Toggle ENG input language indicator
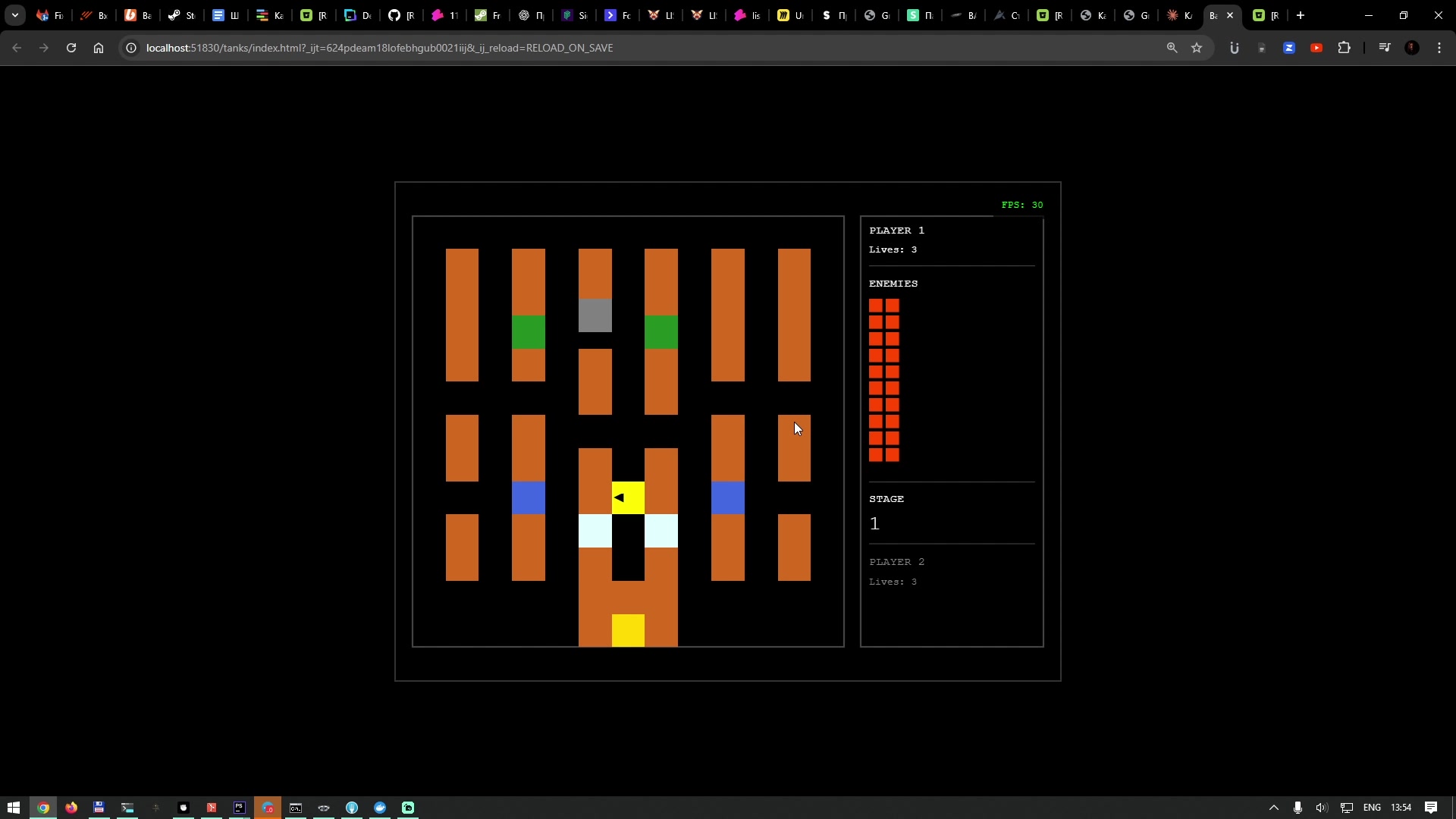Image resolution: width=1456 pixels, height=819 pixels. click(x=1372, y=808)
